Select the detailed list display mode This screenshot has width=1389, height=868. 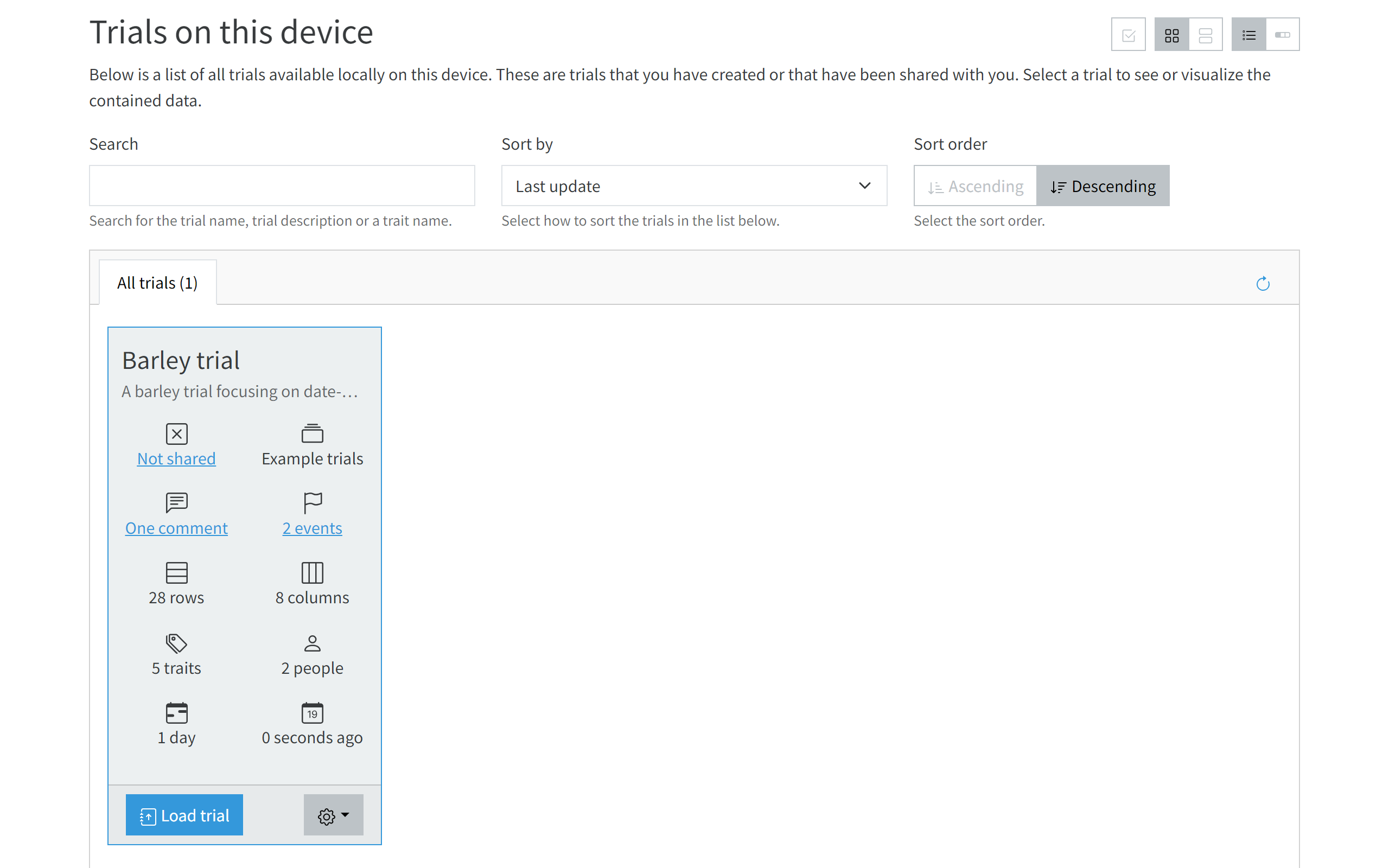[1248, 35]
